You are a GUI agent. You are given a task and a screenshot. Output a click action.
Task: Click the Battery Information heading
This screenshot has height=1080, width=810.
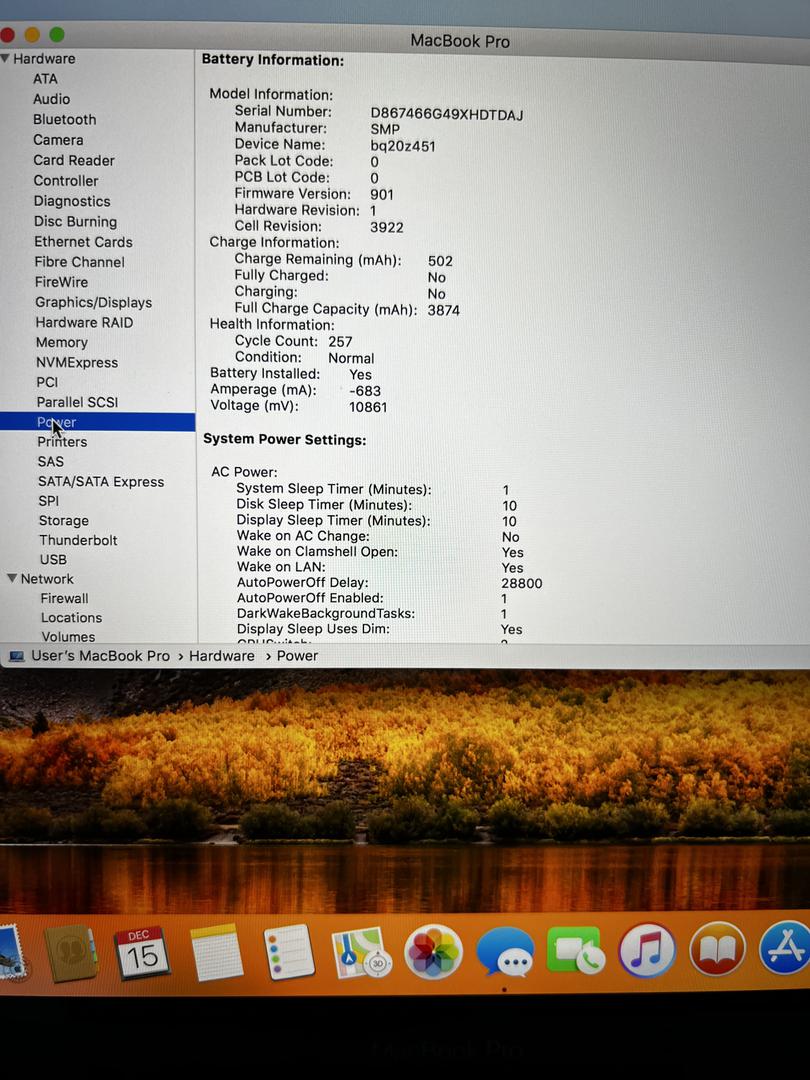pyautogui.click(x=273, y=60)
